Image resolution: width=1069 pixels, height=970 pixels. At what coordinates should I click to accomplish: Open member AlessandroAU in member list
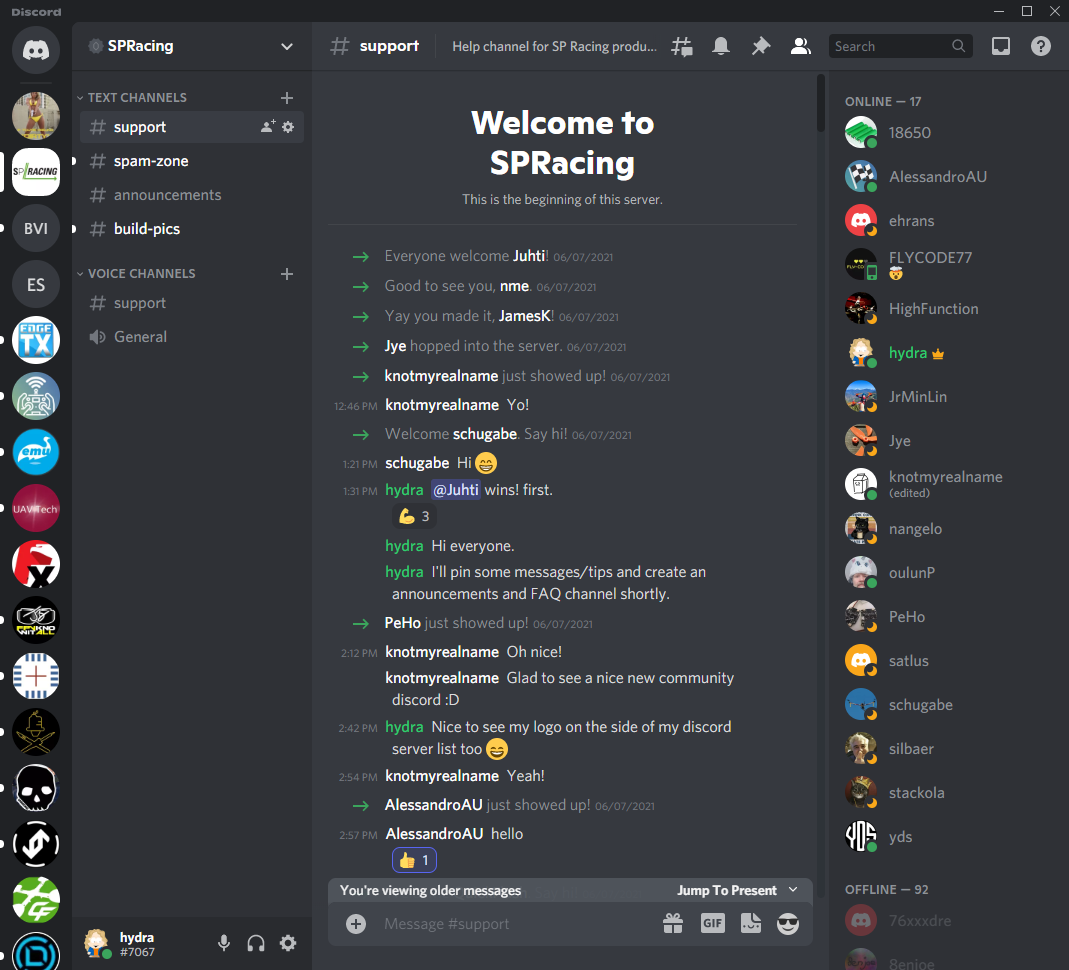pyautogui.click(x=946, y=177)
